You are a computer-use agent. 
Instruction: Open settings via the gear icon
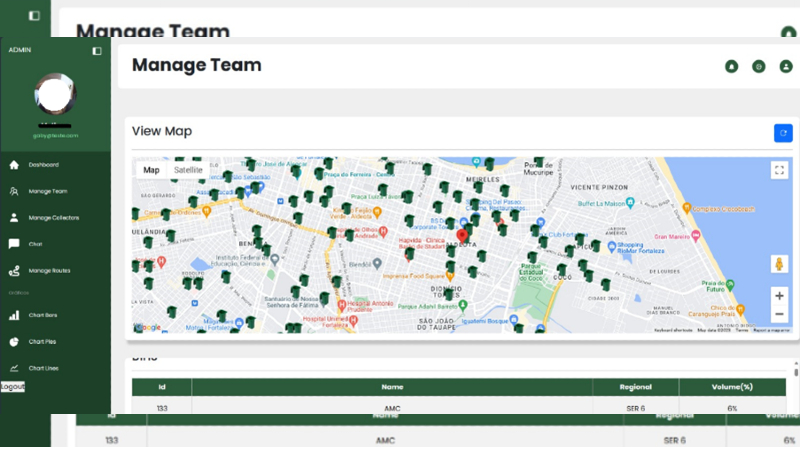coord(759,66)
